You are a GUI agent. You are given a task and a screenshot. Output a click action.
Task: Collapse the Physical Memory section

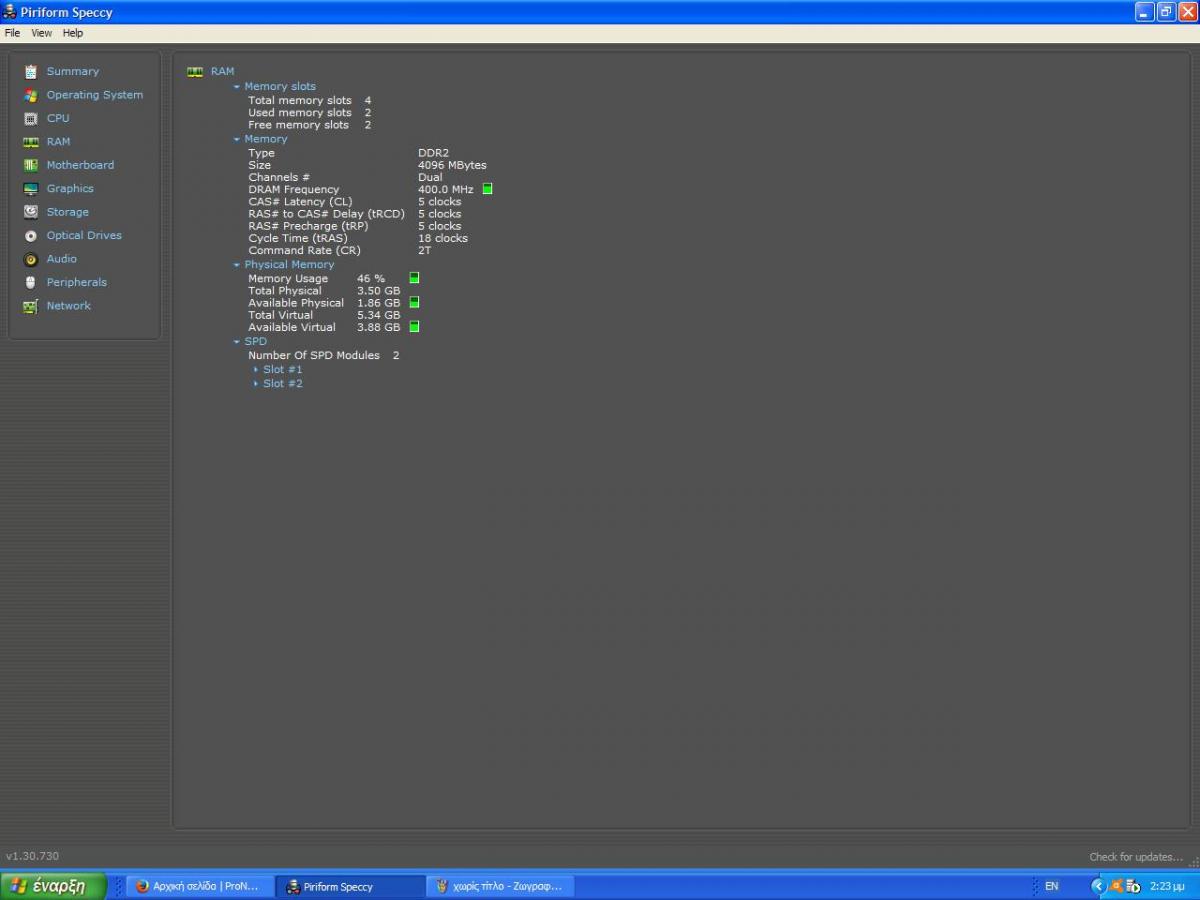click(237, 265)
